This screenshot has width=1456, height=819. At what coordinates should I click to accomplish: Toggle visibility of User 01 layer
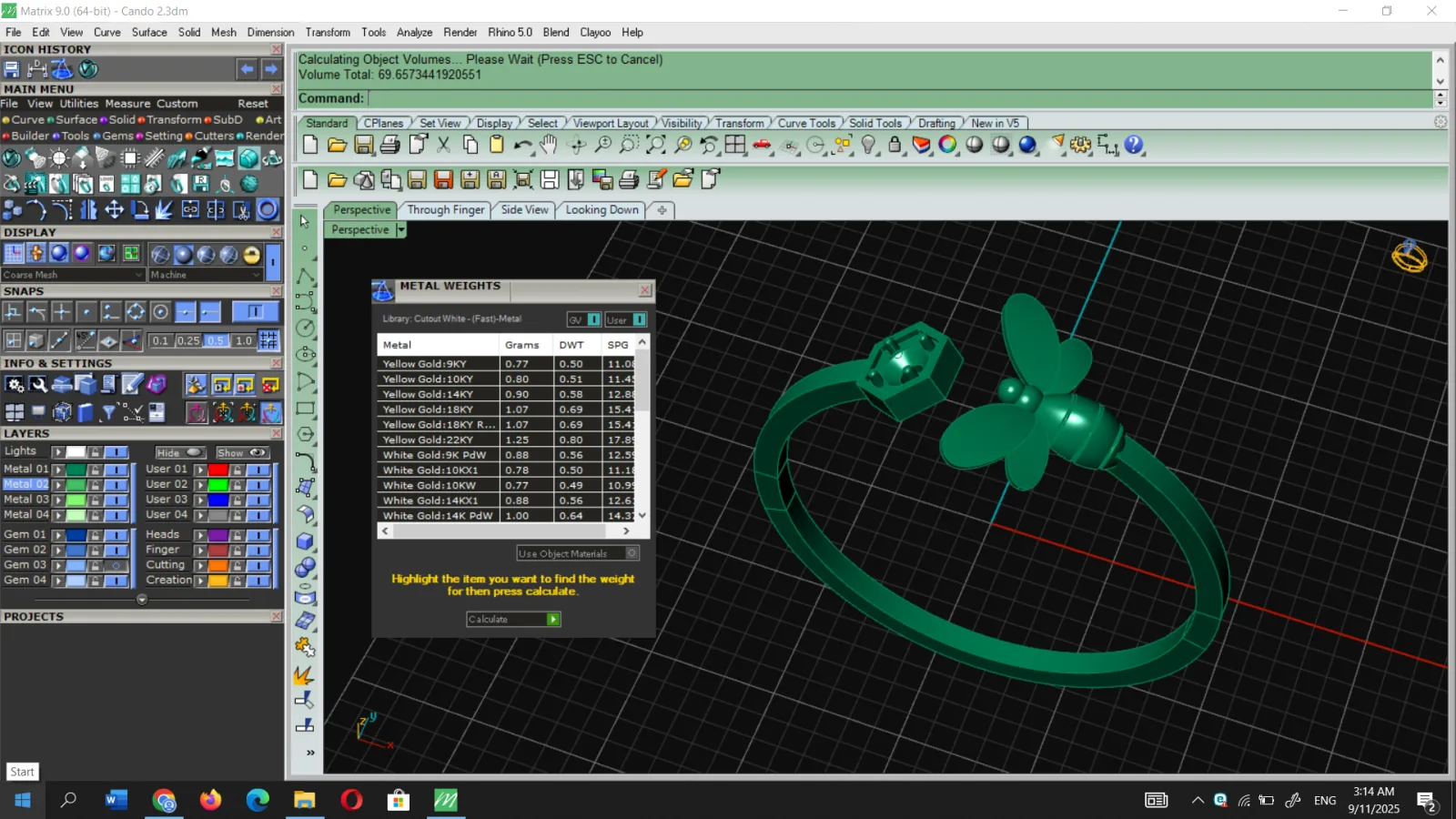pos(258,470)
